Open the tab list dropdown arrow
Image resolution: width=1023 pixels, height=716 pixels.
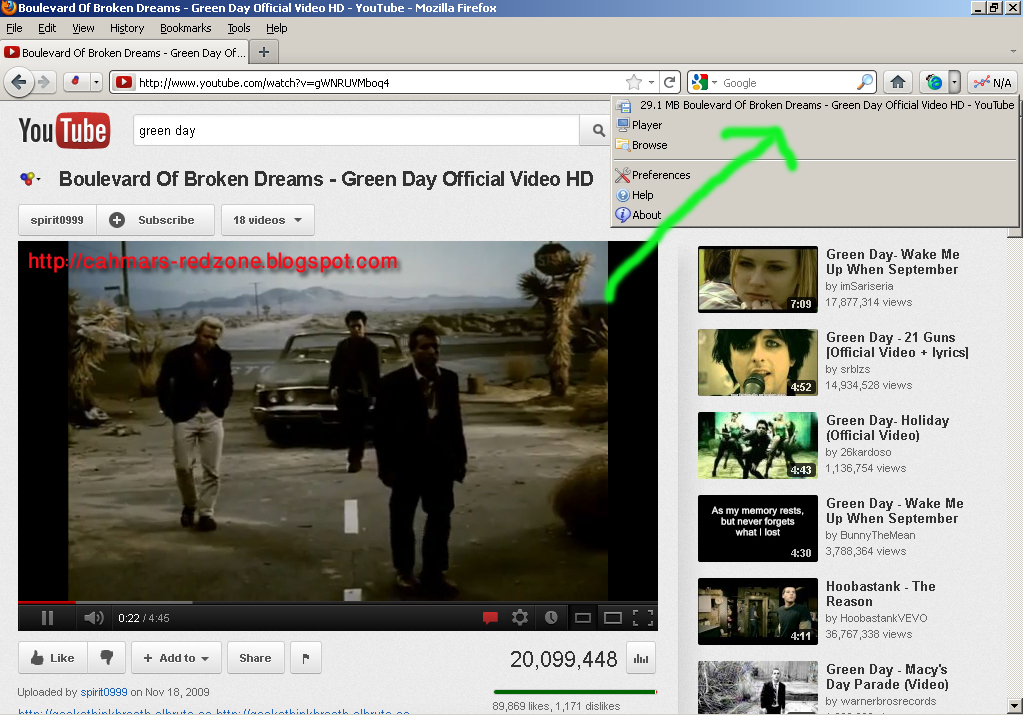click(1013, 52)
